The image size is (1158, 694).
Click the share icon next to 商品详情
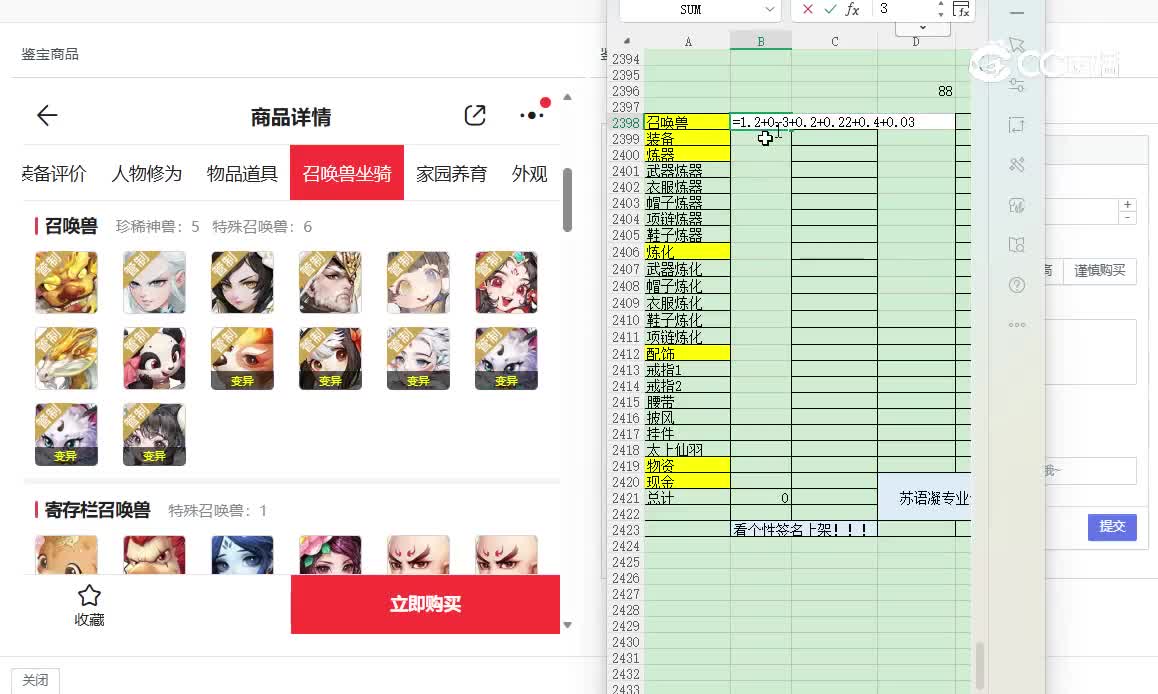click(475, 115)
